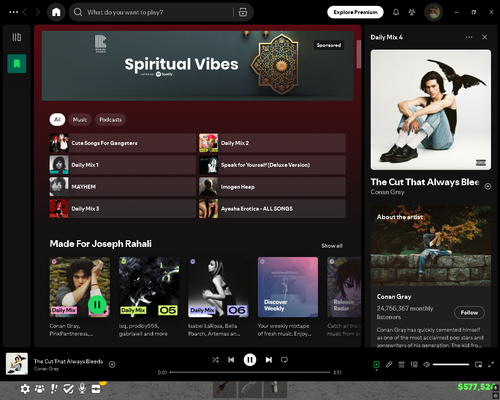Open the game quests checkmark icon

(x=68, y=389)
